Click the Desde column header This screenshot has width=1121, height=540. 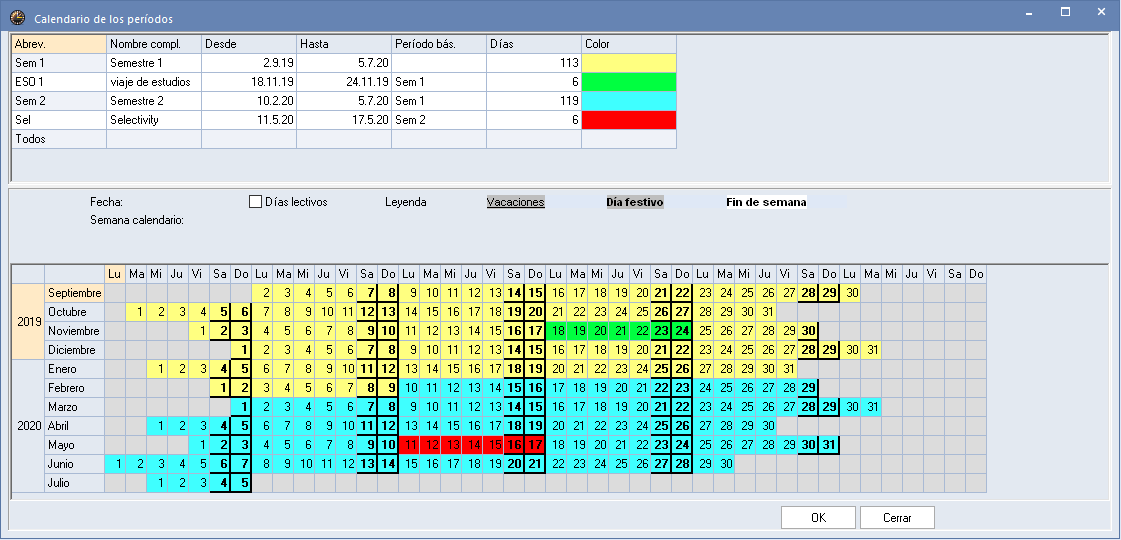click(x=249, y=44)
